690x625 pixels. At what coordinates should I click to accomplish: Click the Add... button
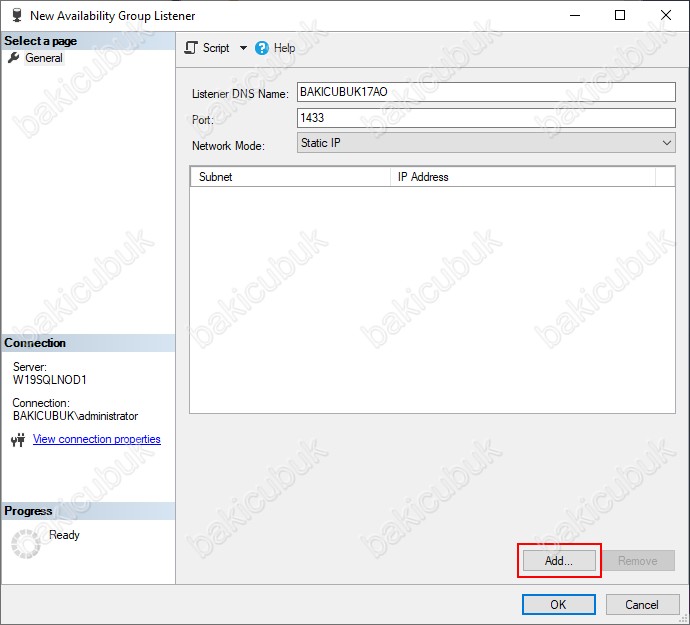click(559, 560)
